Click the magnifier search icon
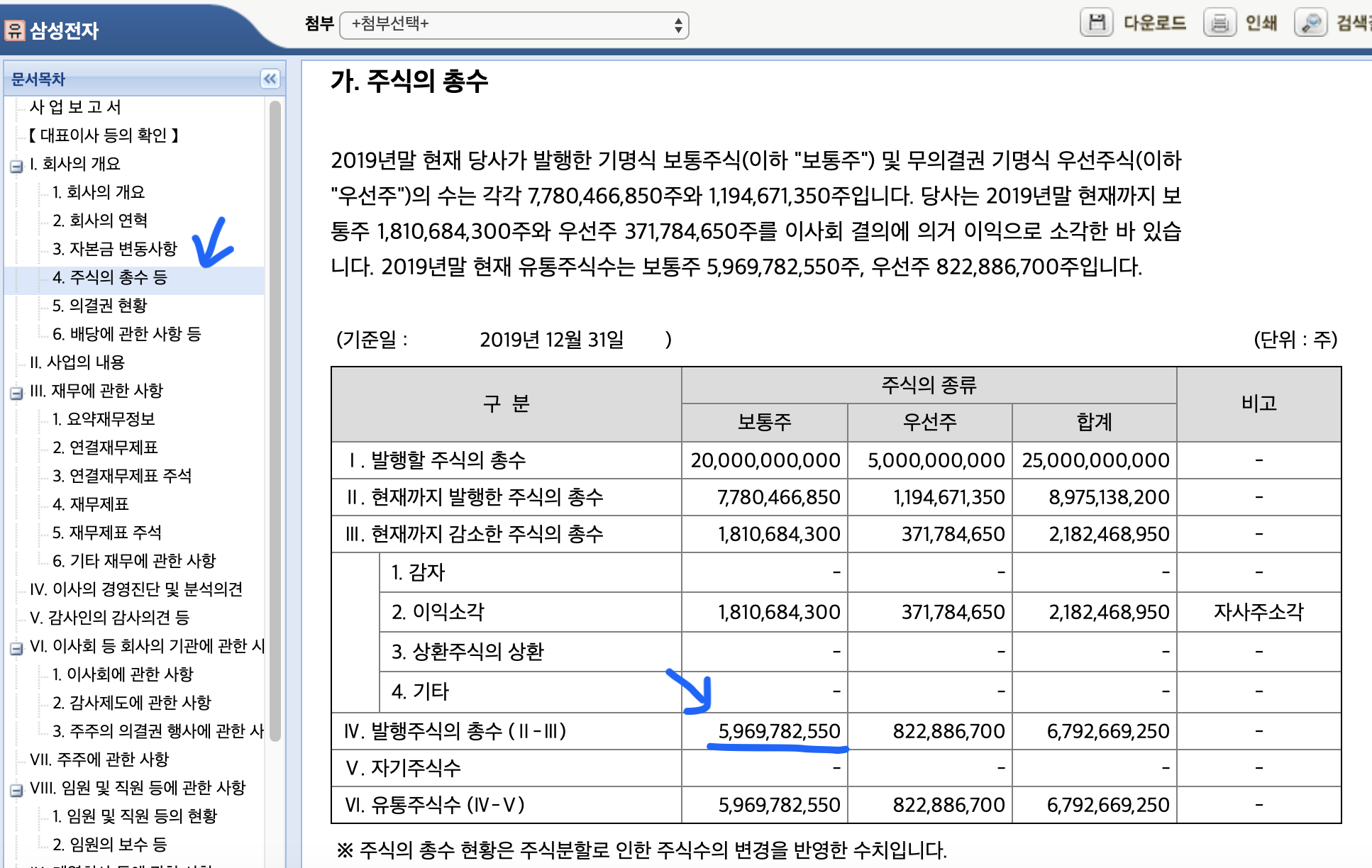This screenshot has width=1372, height=868. [x=1310, y=23]
